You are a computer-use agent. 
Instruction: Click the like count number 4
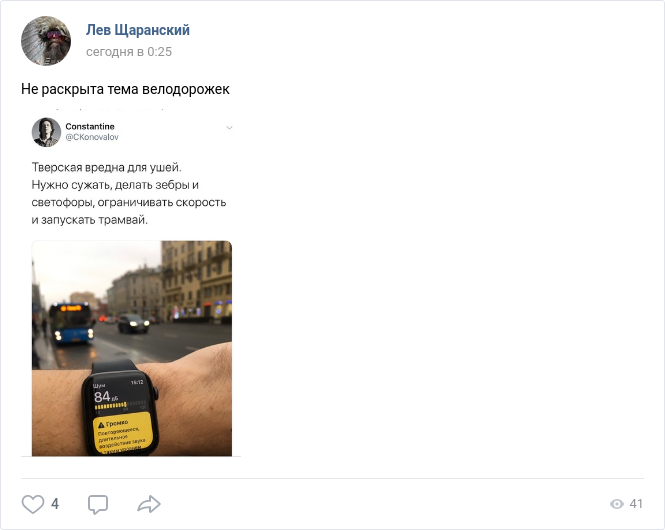coord(55,504)
